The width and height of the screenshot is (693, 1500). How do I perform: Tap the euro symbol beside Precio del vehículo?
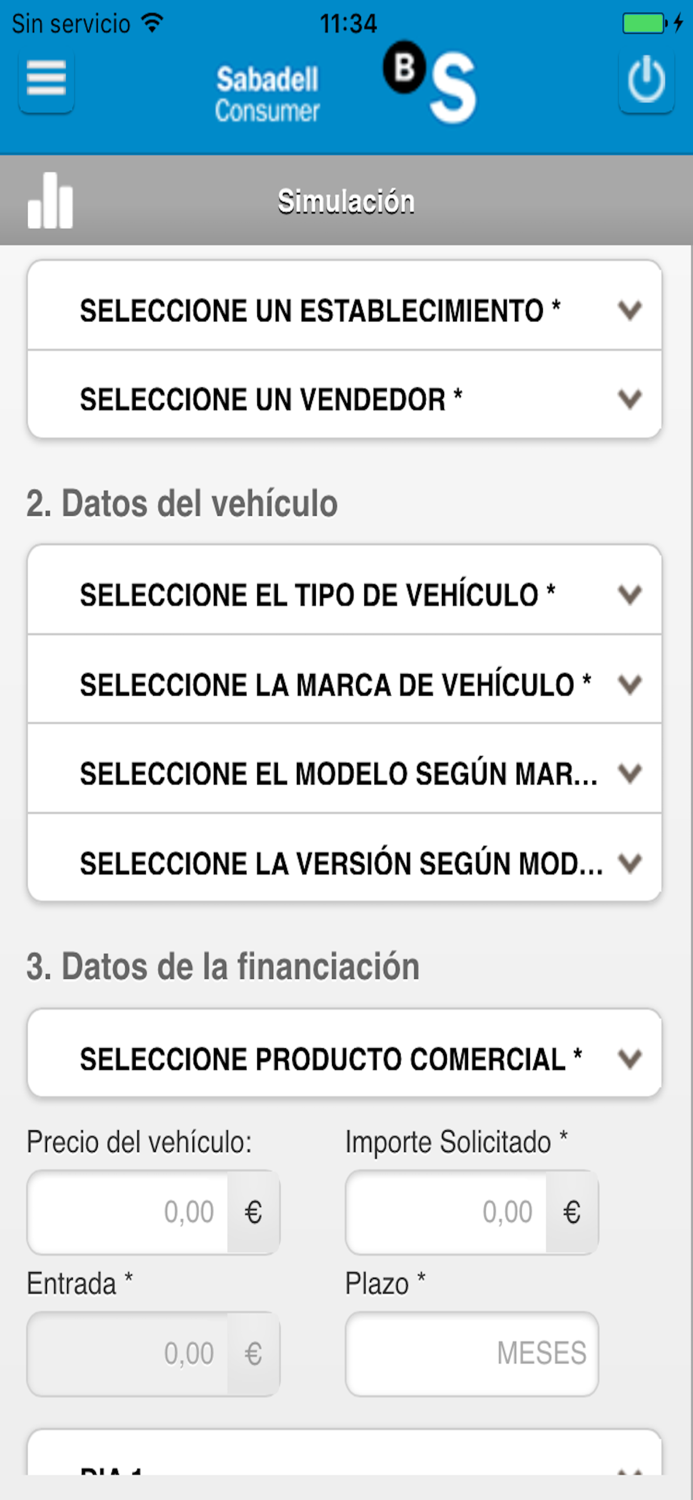253,1212
